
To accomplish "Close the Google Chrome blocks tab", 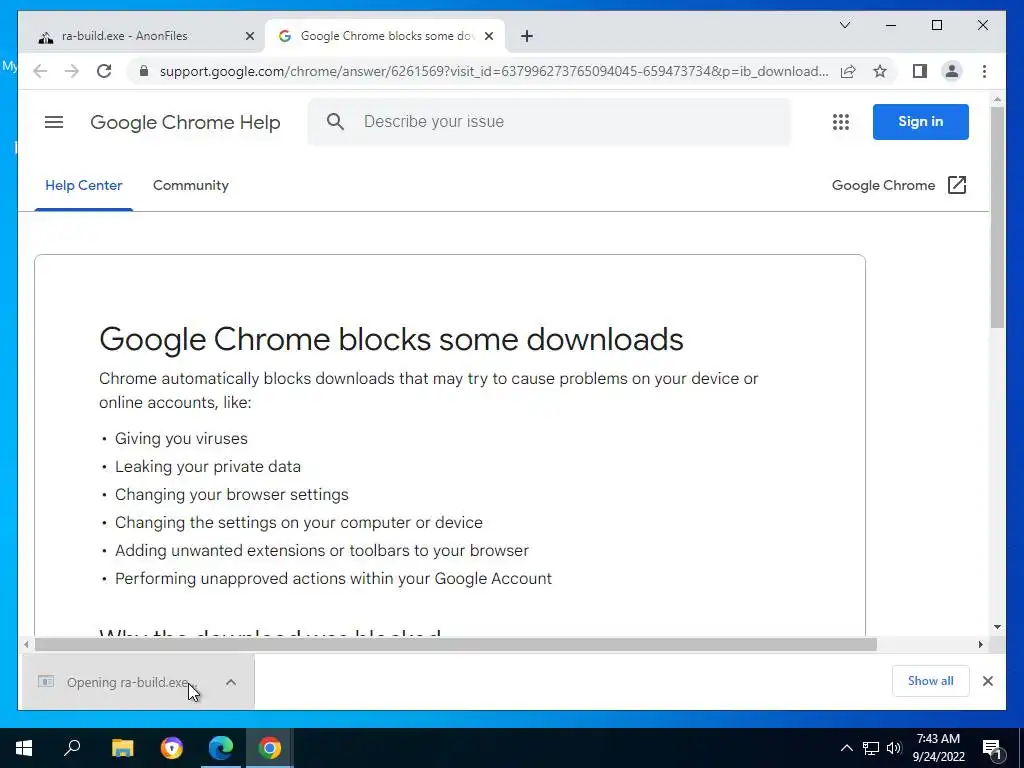I will click(x=488, y=37).
